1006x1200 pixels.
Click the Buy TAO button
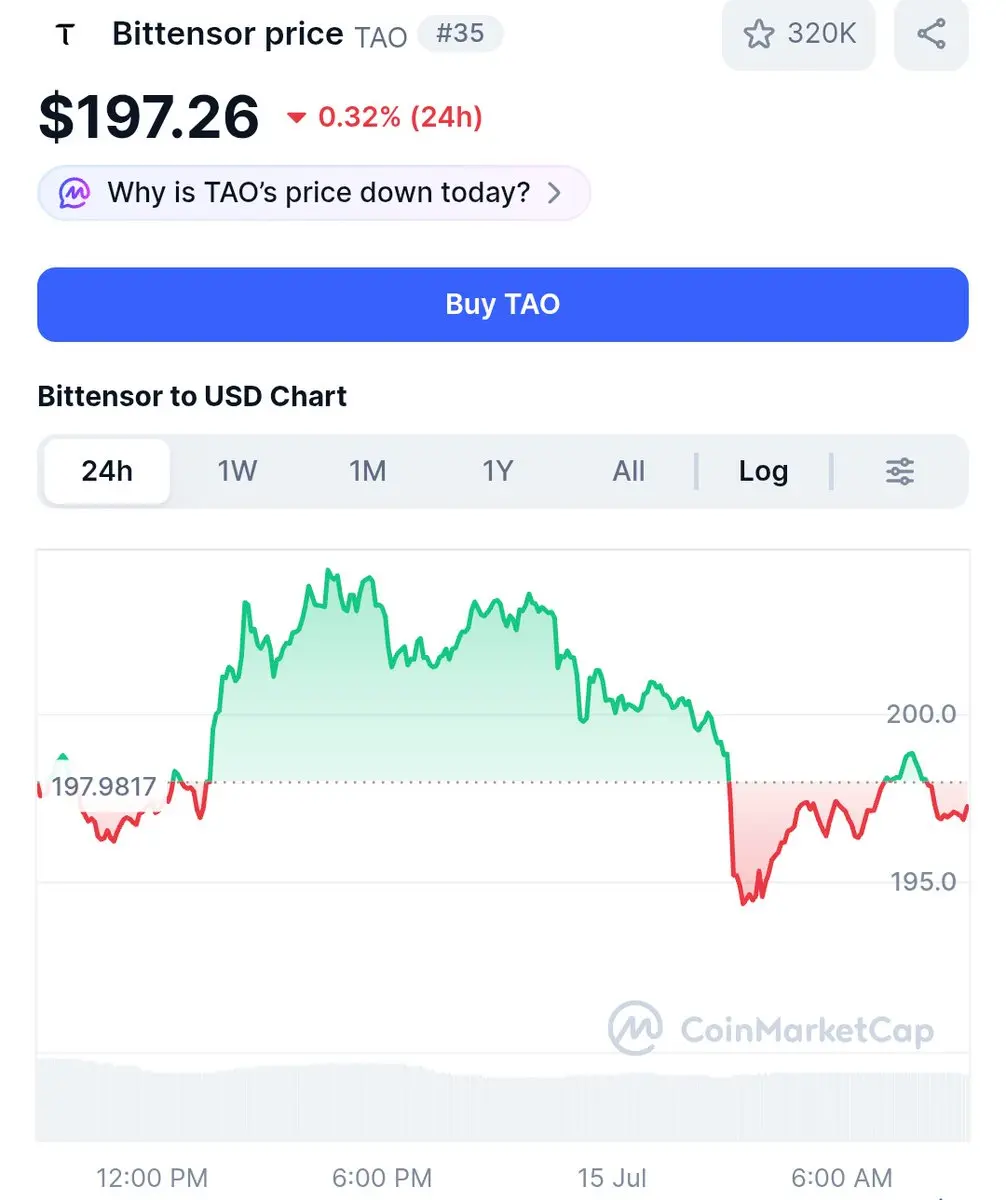tap(503, 304)
